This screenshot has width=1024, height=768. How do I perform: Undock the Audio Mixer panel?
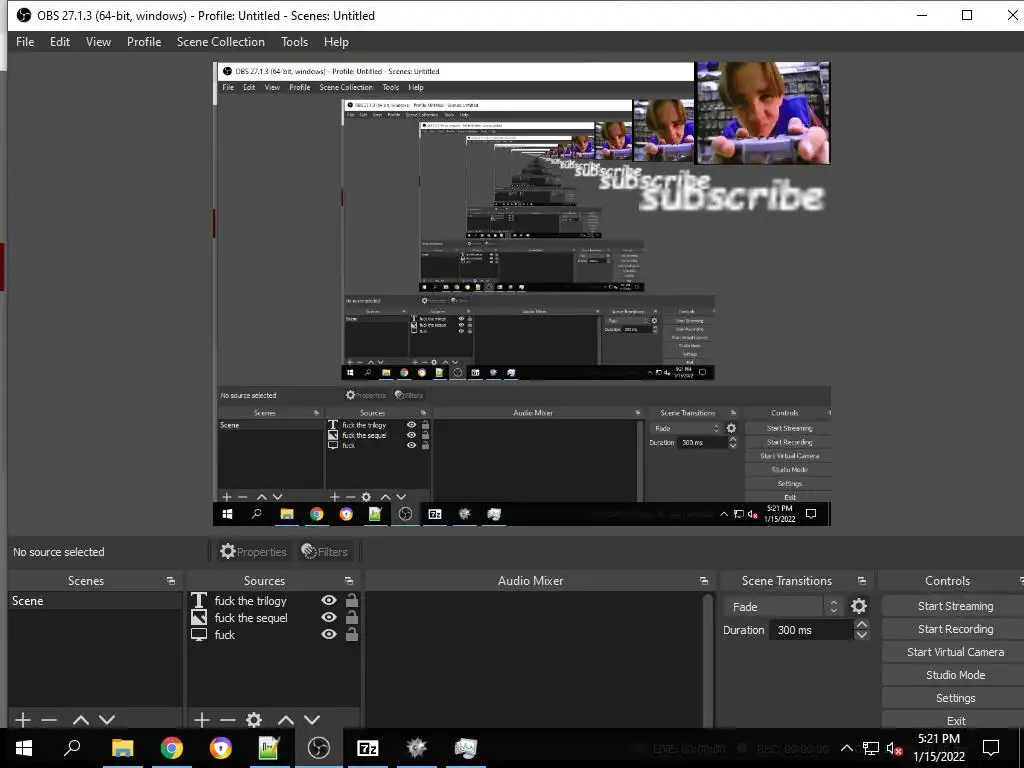703,581
